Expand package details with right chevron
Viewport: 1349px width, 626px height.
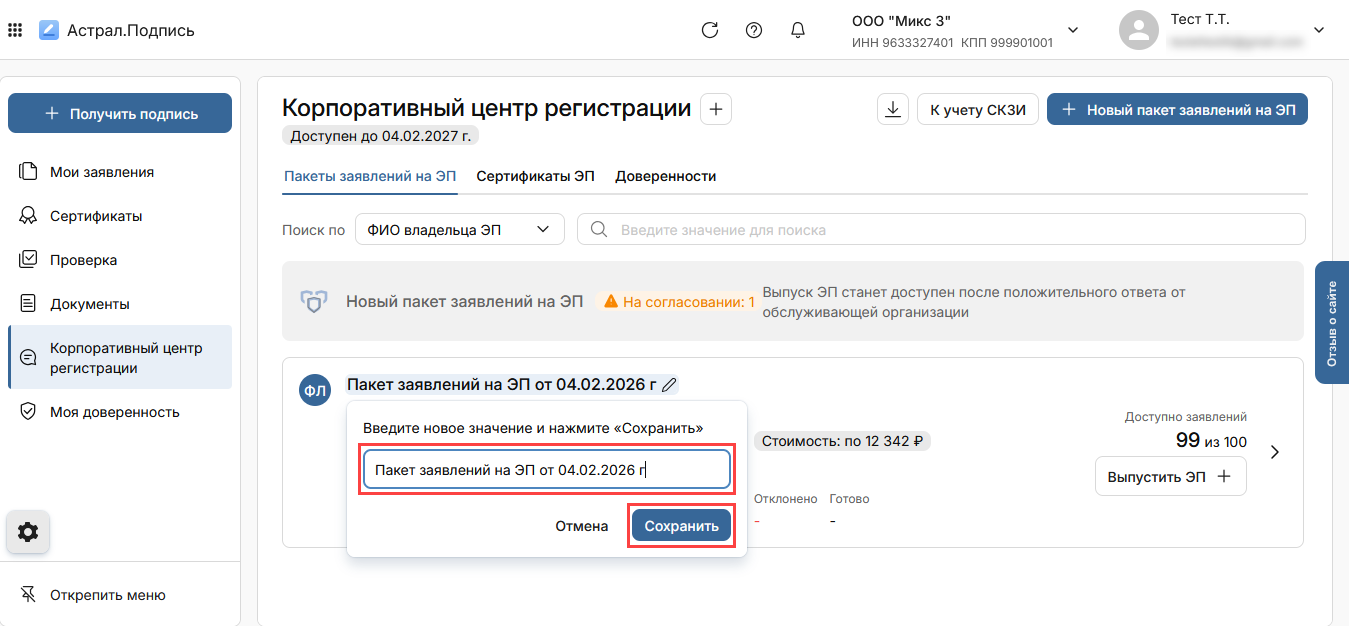tap(1275, 452)
